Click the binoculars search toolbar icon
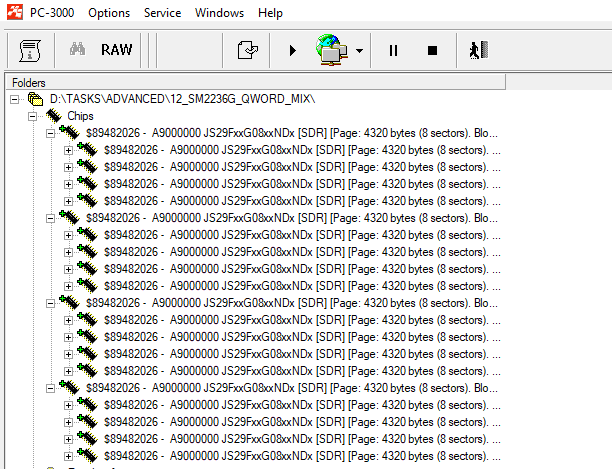 77,50
